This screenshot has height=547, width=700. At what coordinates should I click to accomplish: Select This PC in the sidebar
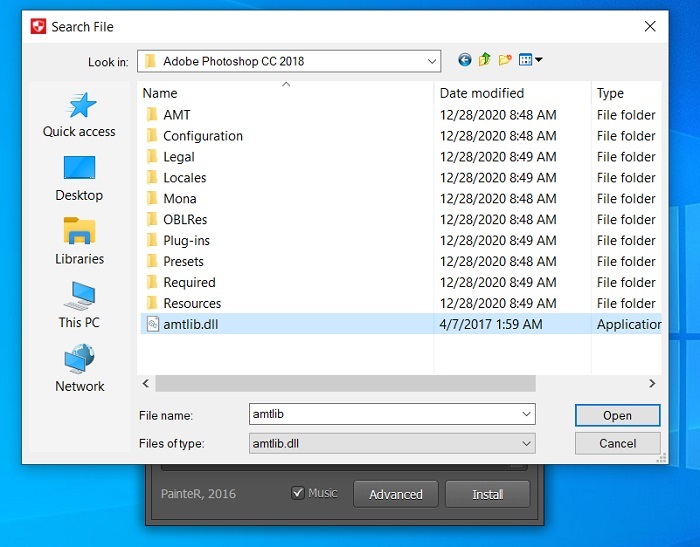[x=79, y=305]
